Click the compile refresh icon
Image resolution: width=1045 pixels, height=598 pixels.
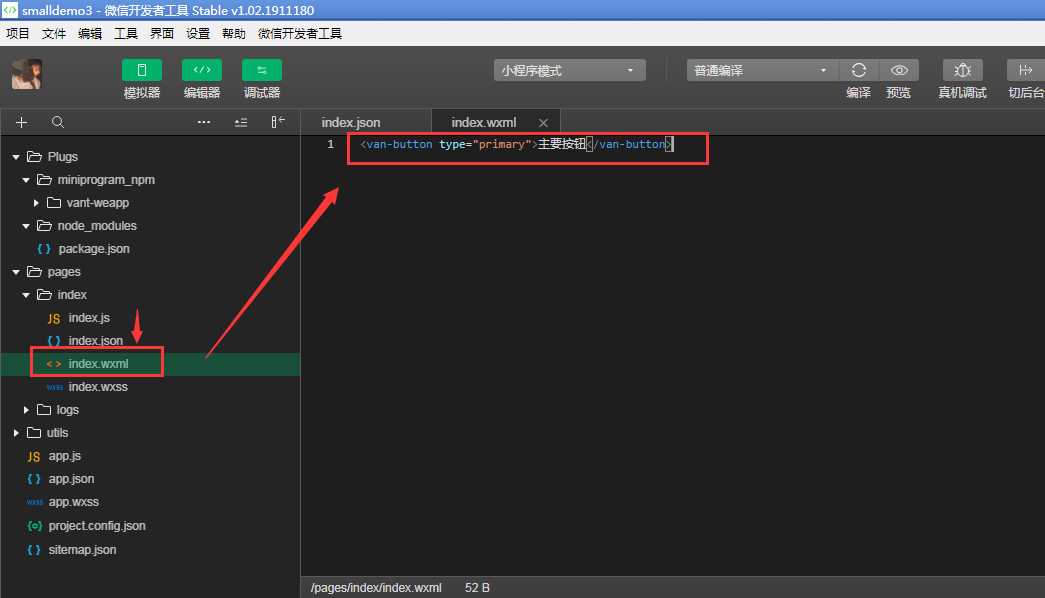858,70
